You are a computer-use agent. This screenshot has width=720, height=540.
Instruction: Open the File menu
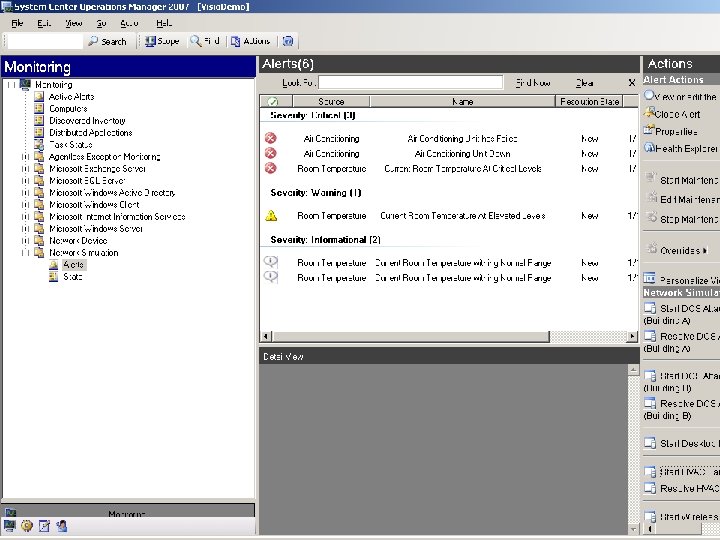[x=17, y=23]
